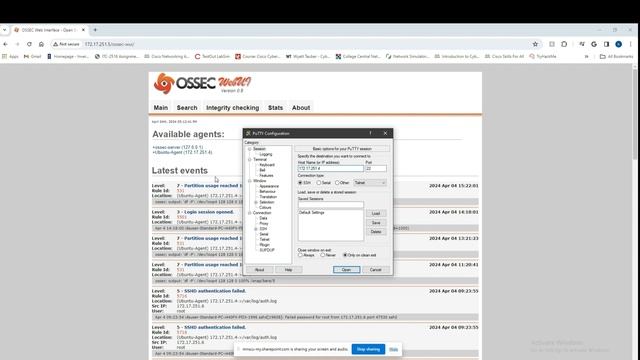
Task: Select Colours in the category tree
Action: pyautogui.click(x=265, y=208)
